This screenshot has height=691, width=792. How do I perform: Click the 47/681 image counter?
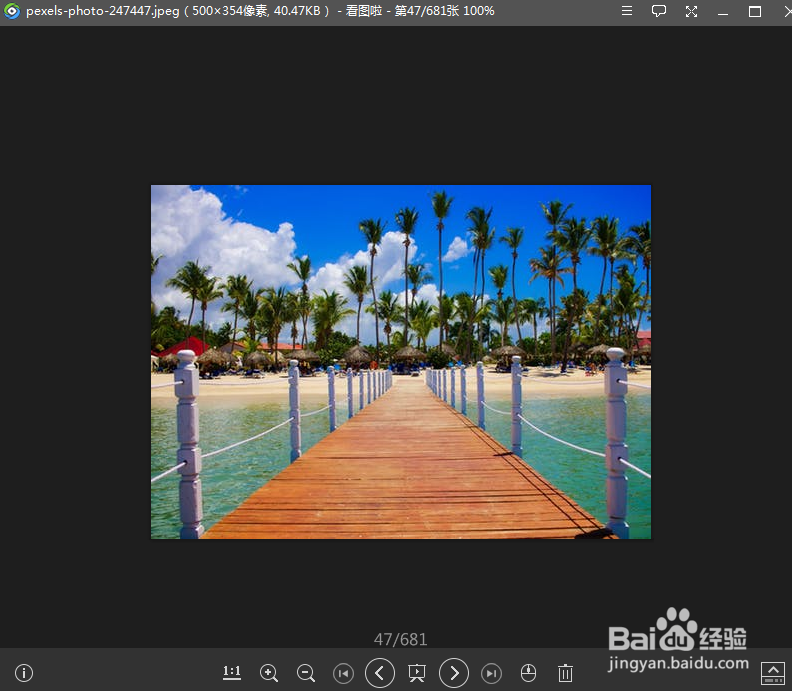[400, 639]
